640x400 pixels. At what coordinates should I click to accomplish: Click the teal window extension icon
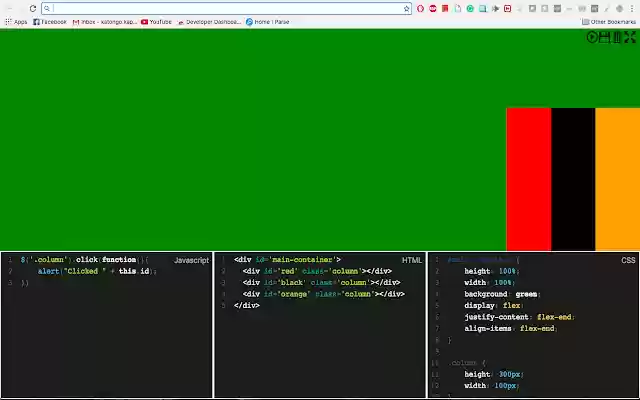point(483,9)
